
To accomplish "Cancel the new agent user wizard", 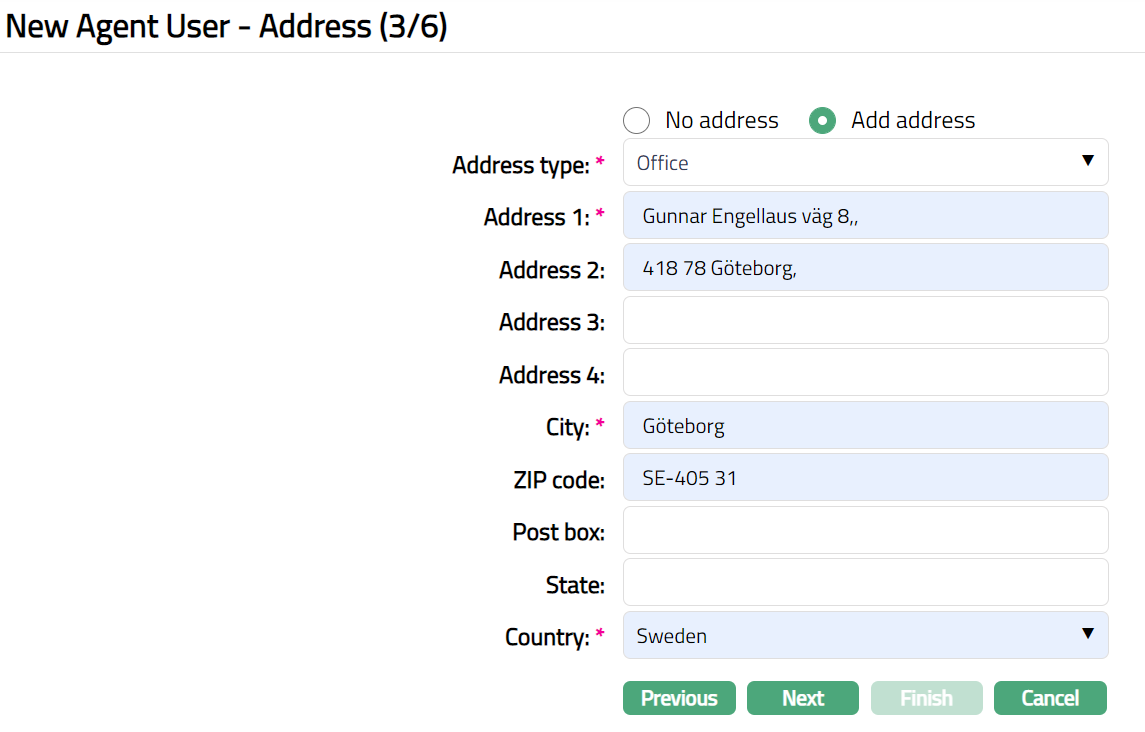I will pos(1050,698).
